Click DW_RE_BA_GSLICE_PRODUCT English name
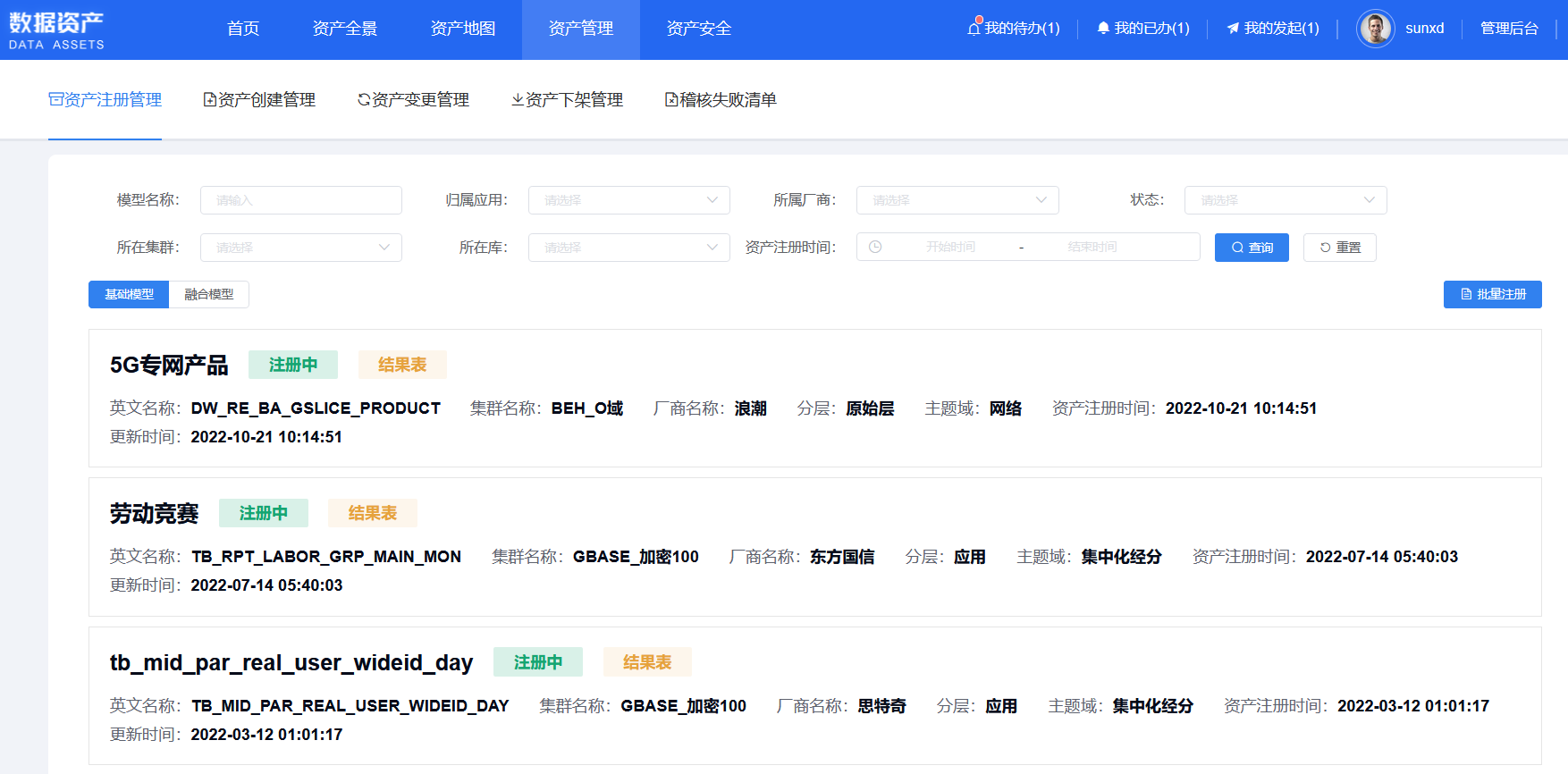1568x774 pixels. coord(316,408)
